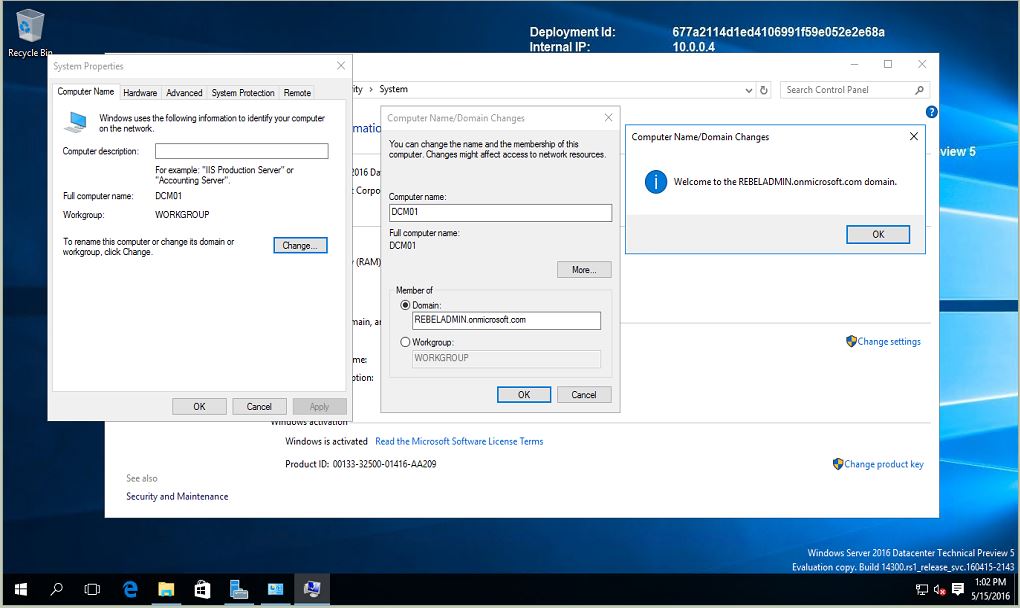The image size is (1020, 608).
Task: Click the Computer description field
Action: click(x=241, y=151)
